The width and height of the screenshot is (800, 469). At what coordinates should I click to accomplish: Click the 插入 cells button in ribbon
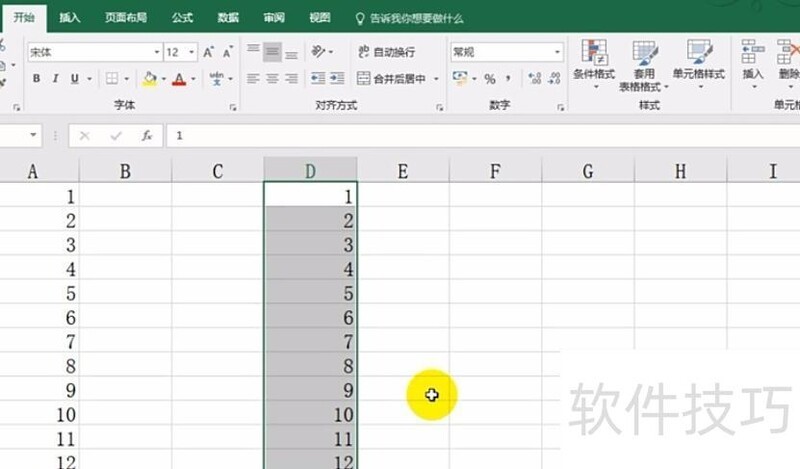(753, 65)
